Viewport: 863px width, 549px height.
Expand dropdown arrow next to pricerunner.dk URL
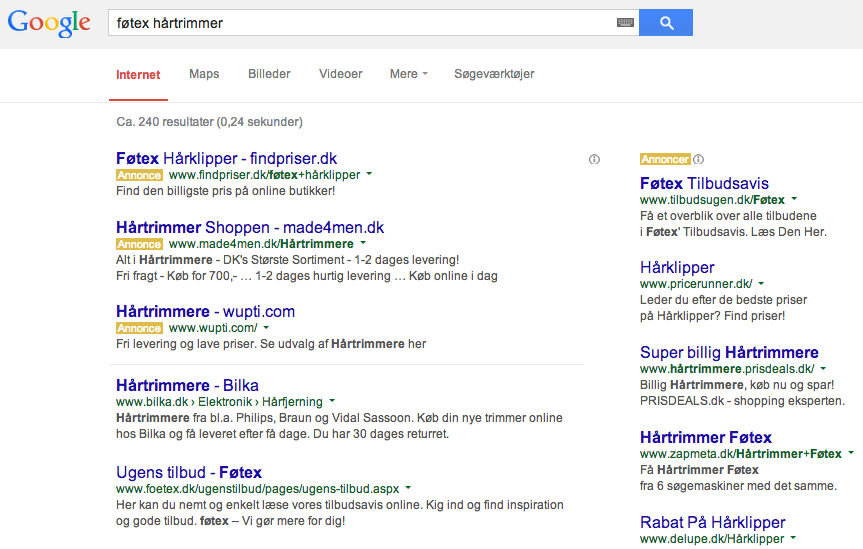[x=761, y=284]
